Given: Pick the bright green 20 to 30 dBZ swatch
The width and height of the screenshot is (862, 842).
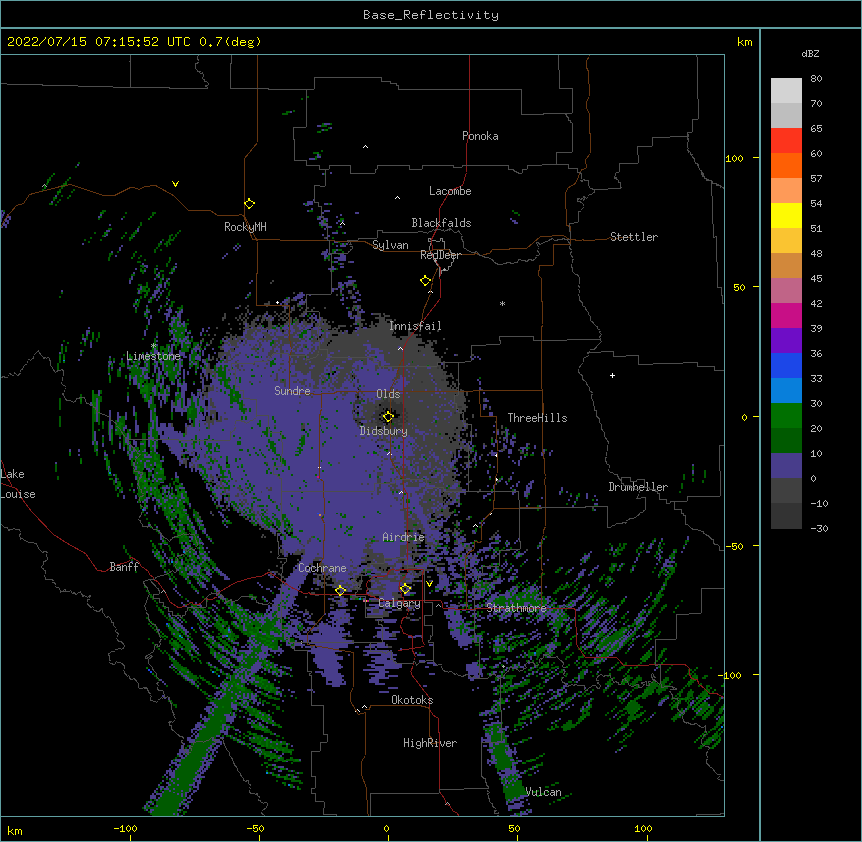Looking at the screenshot, I should pyautogui.click(x=786, y=416).
